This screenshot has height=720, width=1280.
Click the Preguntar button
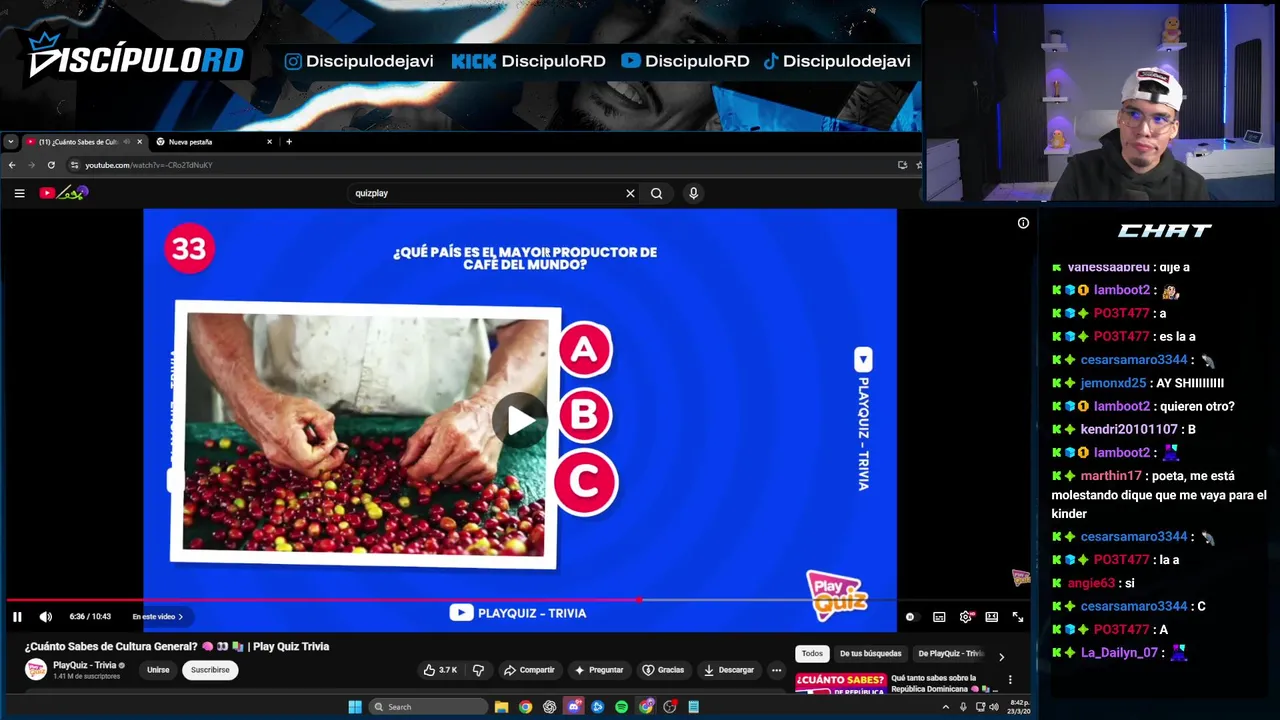pos(599,670)
